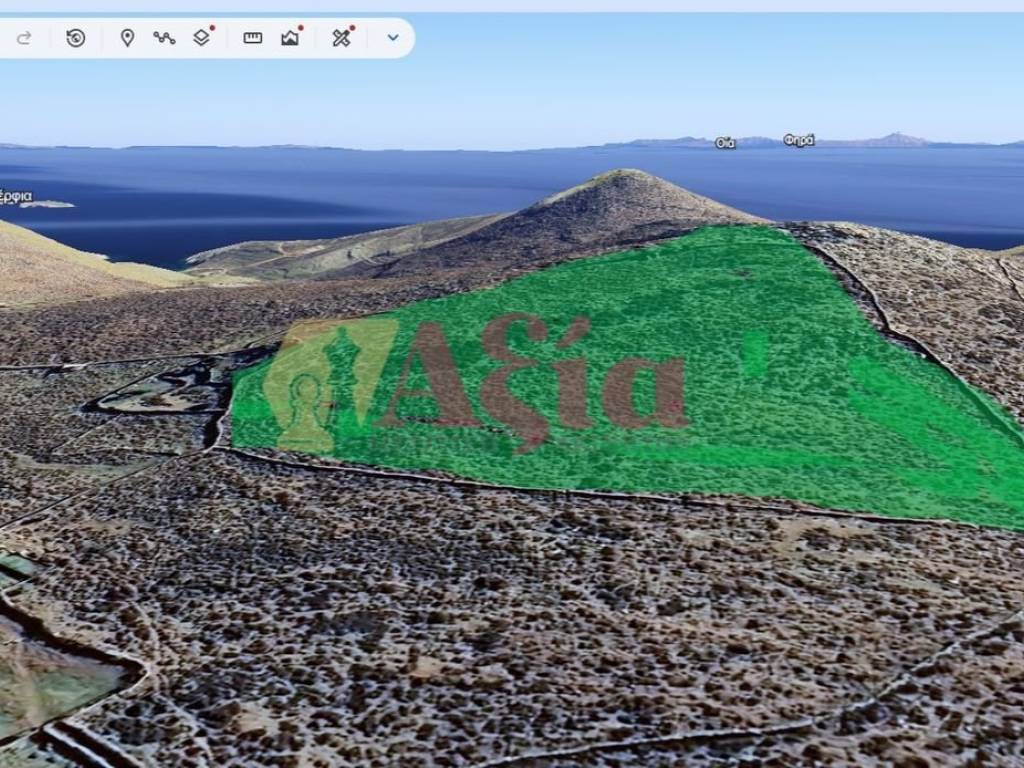This screenshot has width=1024, height=768.
Task: Click the redo arrow in the toolbar
Action: pyautogui.click(x=24, y=38)
